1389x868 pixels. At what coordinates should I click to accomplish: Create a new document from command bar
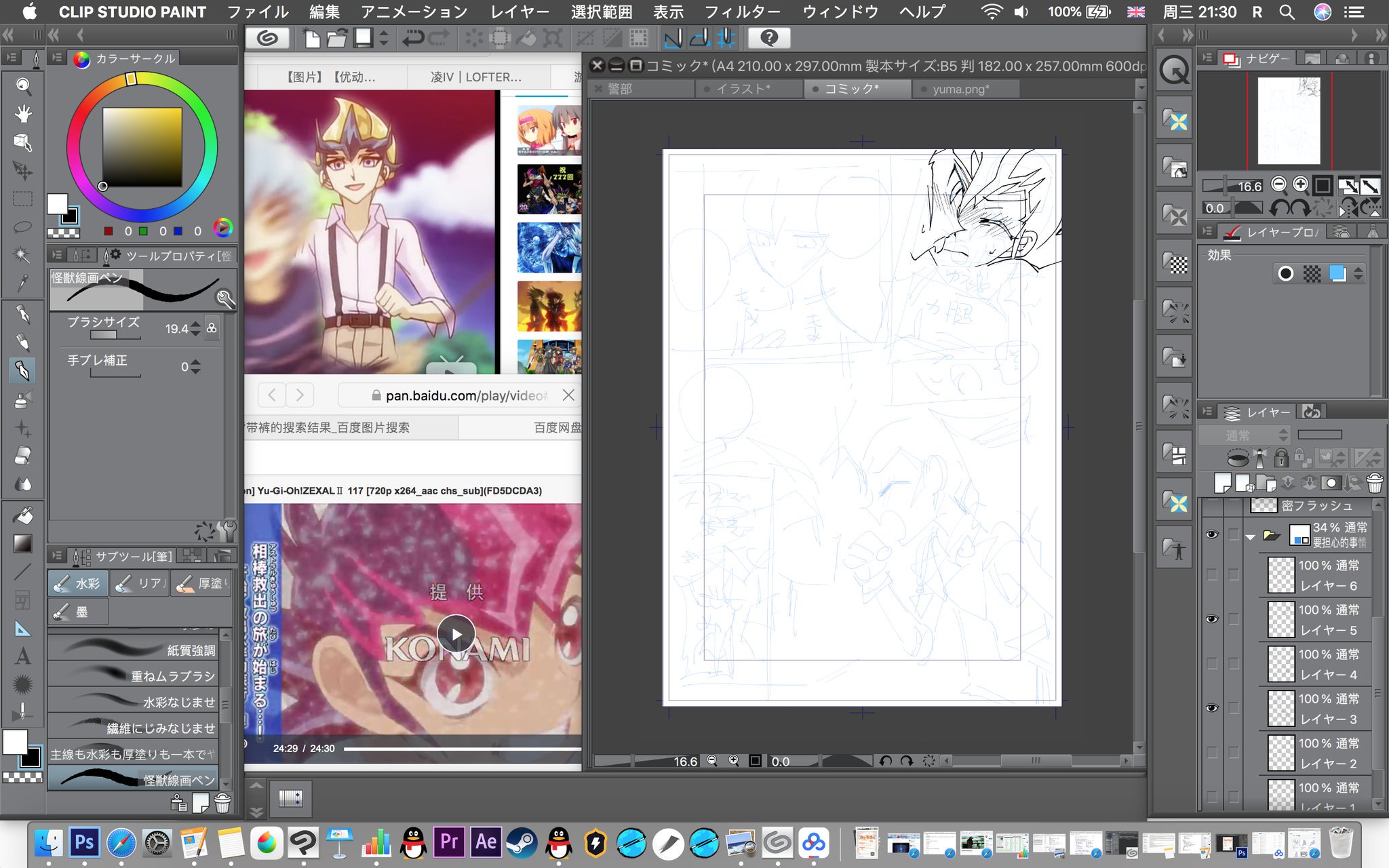tap(312, 38)
